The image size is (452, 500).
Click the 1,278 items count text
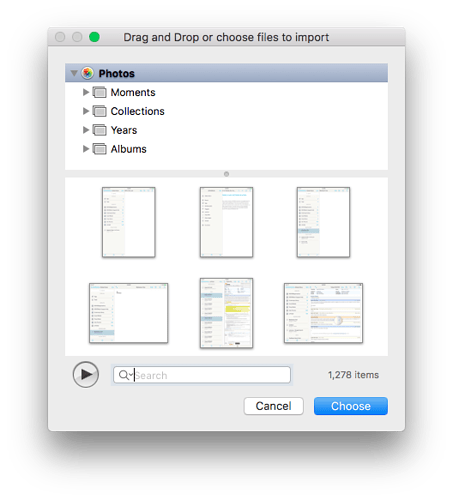click(x=353, y=375)
